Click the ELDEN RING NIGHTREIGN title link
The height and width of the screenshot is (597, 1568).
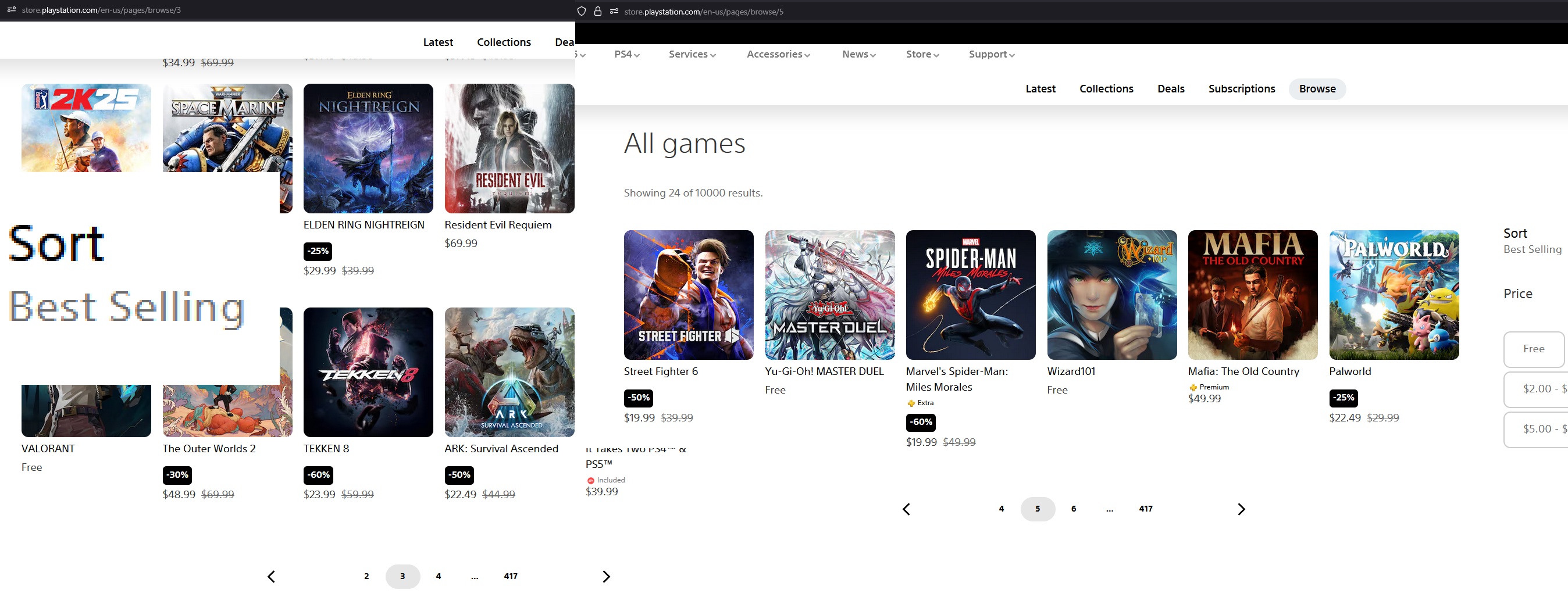point(364,224)
